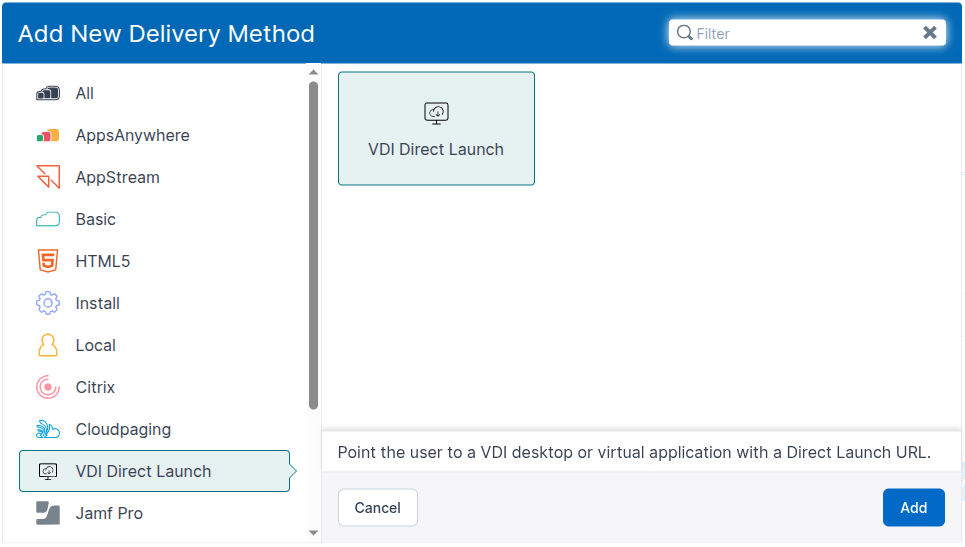Click the All category icon

coord(47,93)
